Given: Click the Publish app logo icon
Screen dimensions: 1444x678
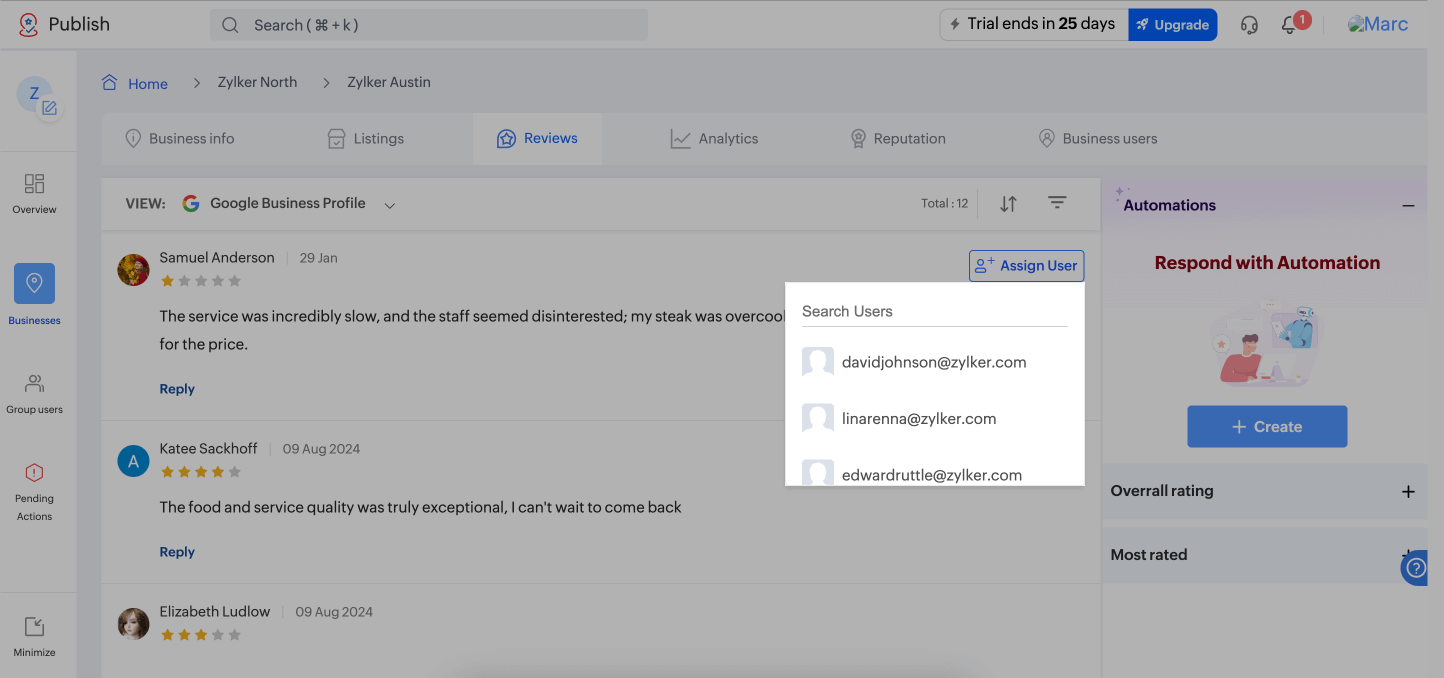Looking at the screenshot, I should (x=28, y=24).
